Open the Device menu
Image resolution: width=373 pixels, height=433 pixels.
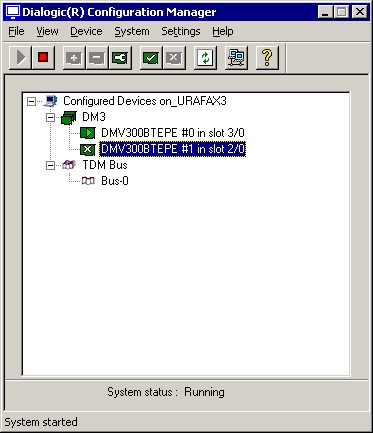click(86, 31)
